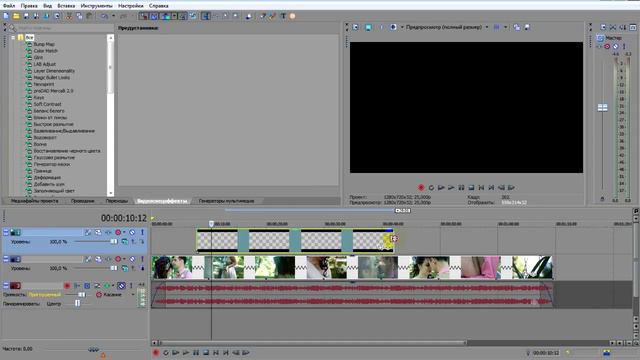Switch to the Переходы tab

point(117,201)
